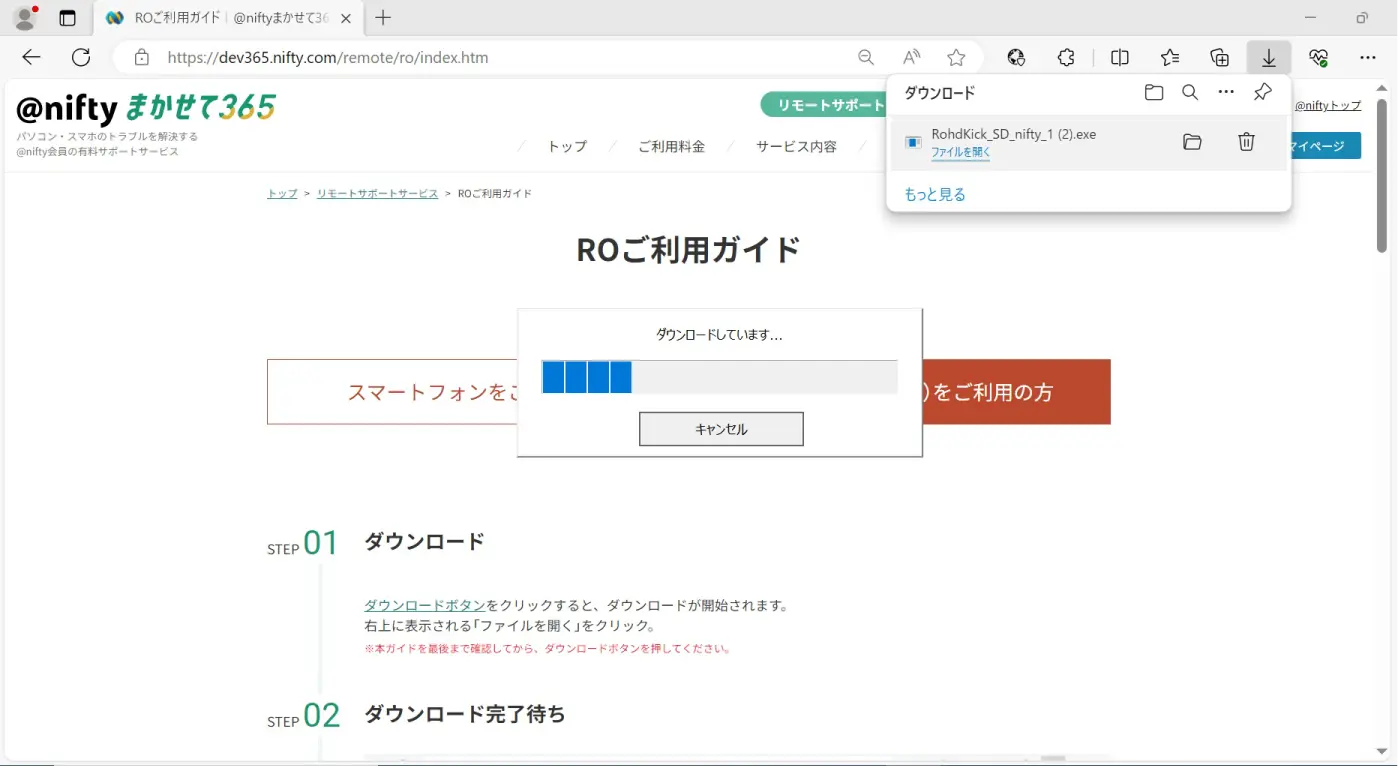View site information lock icon
Screen dimensions: 1398x766
[142, 57]
